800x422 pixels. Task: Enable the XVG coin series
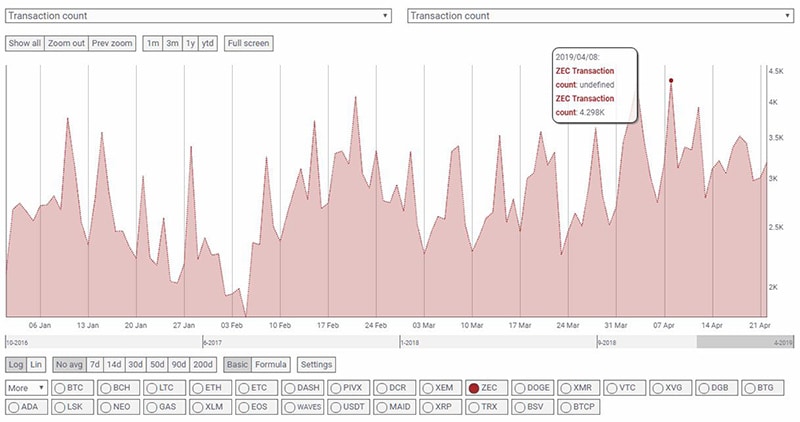coord(670,388)
